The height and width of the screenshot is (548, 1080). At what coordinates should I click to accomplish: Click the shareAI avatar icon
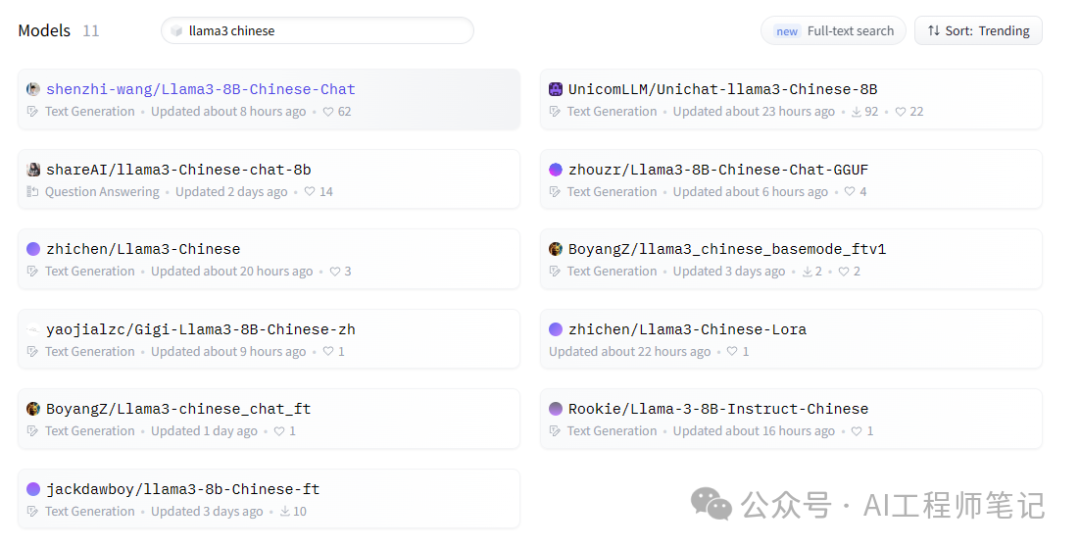[x=33, y=169]
